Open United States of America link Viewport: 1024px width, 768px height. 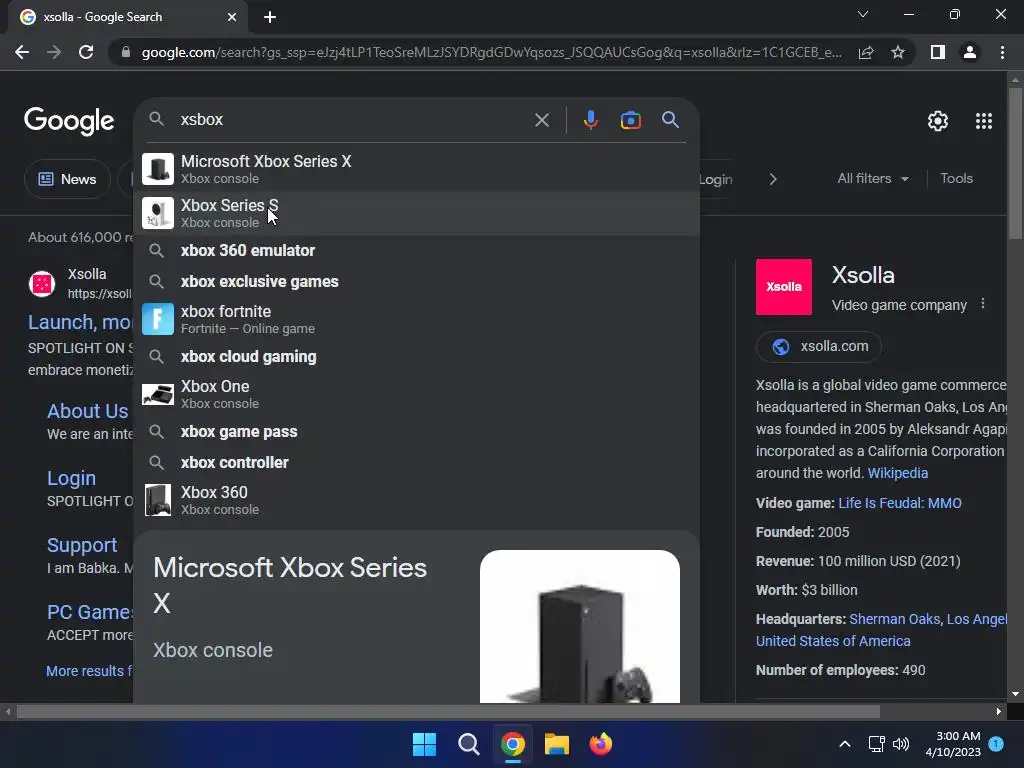[x=833, y=641]
